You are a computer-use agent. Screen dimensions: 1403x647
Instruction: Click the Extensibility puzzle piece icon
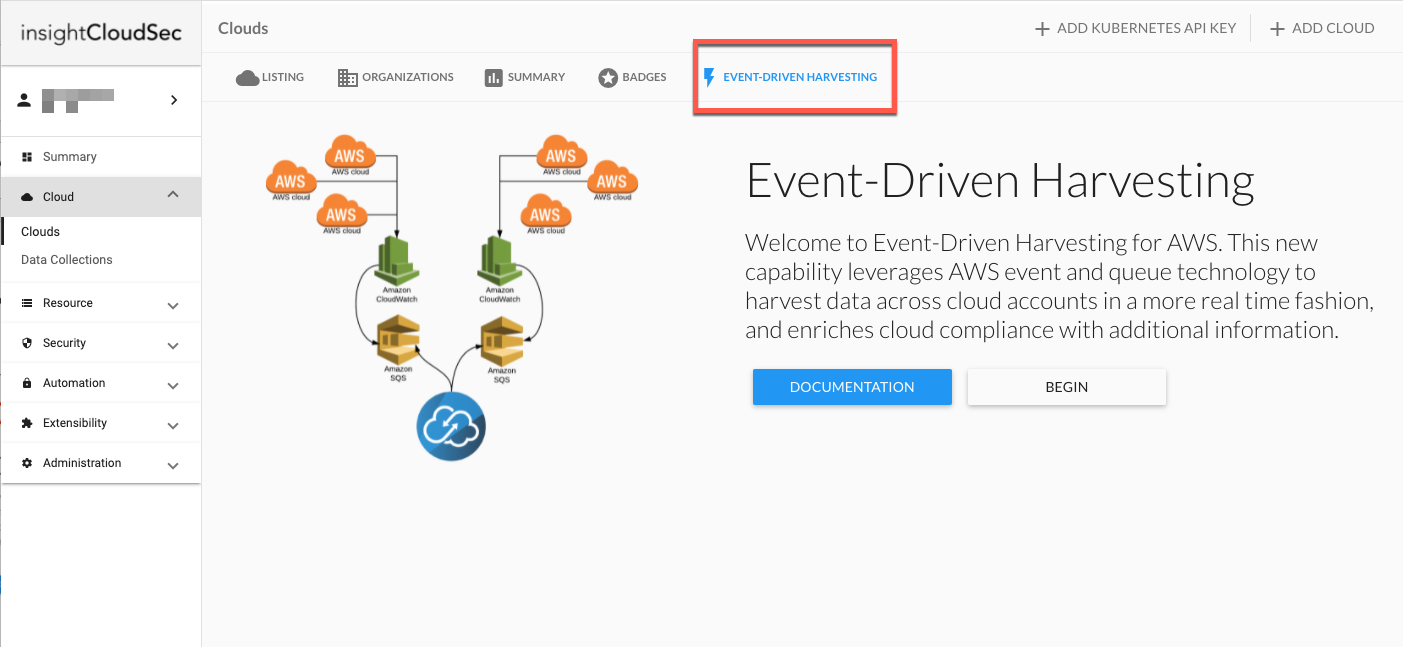point(27,423)
